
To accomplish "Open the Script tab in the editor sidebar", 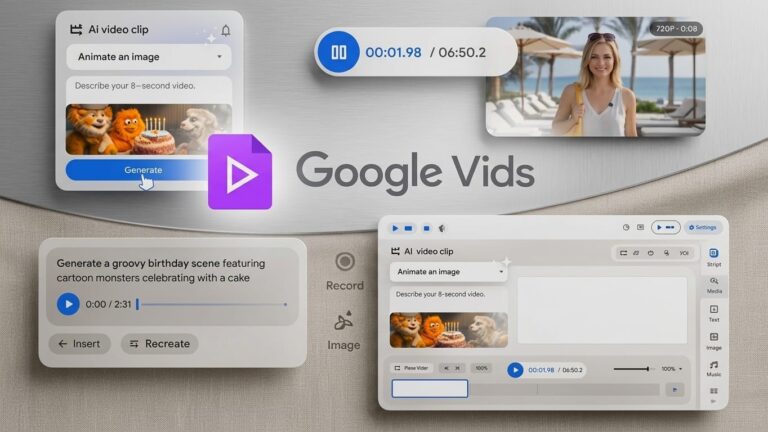I will coord(714,257).
